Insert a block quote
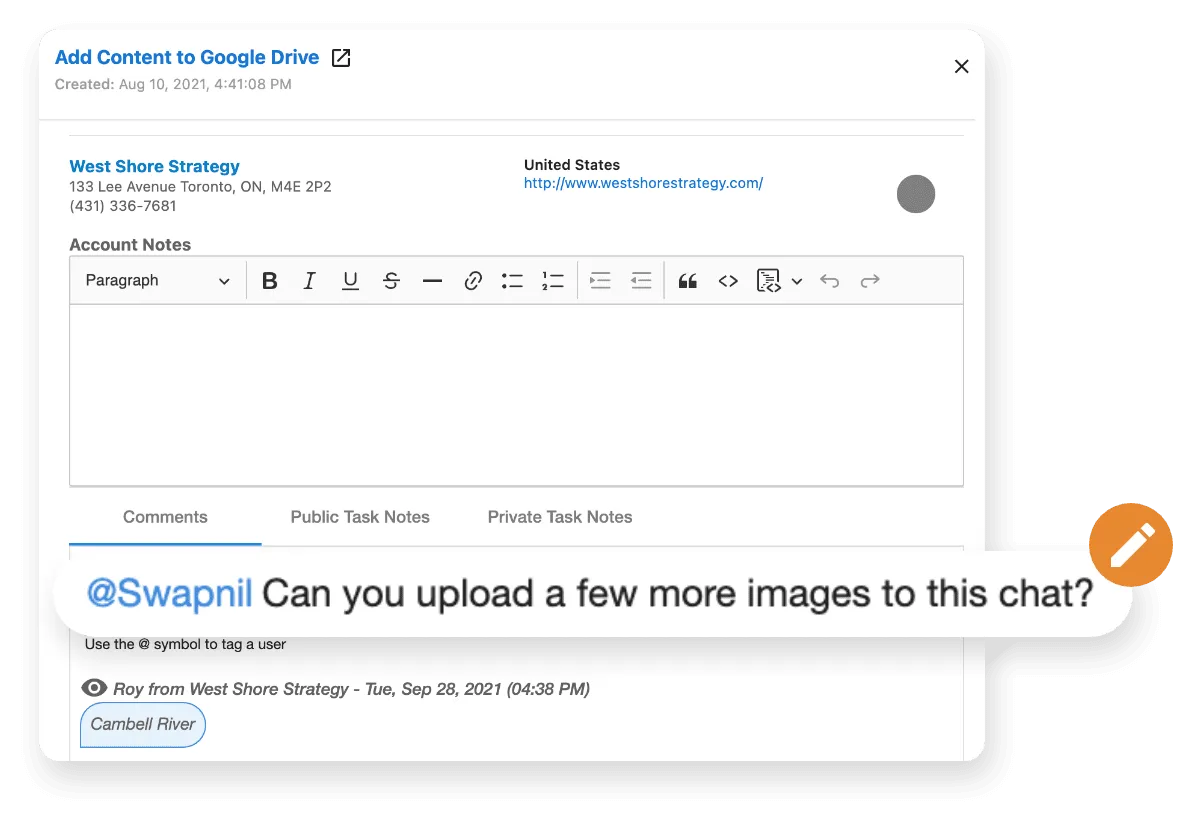The image size is (1184, 822). [x=687, y=281]
